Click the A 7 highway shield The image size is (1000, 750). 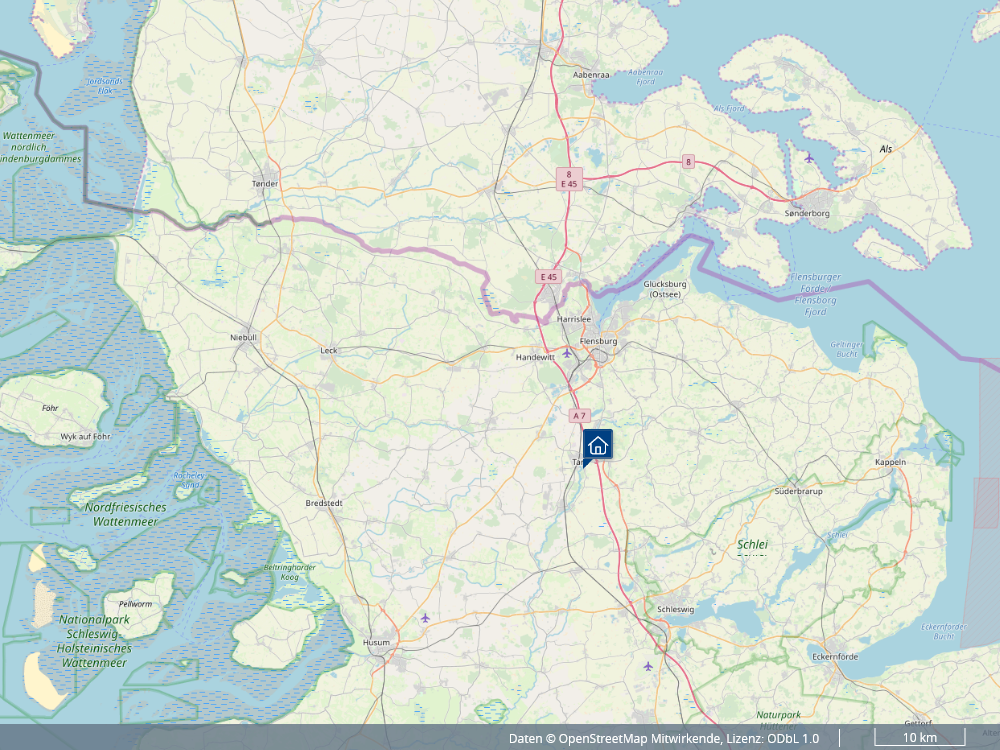(x=578, y=416)
